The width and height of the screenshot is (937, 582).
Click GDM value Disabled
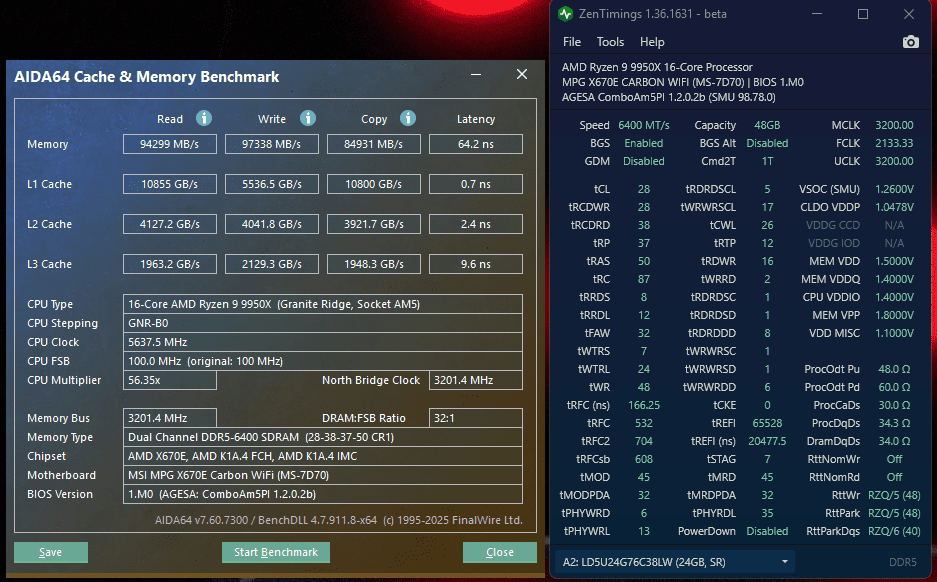coord(644,161)
